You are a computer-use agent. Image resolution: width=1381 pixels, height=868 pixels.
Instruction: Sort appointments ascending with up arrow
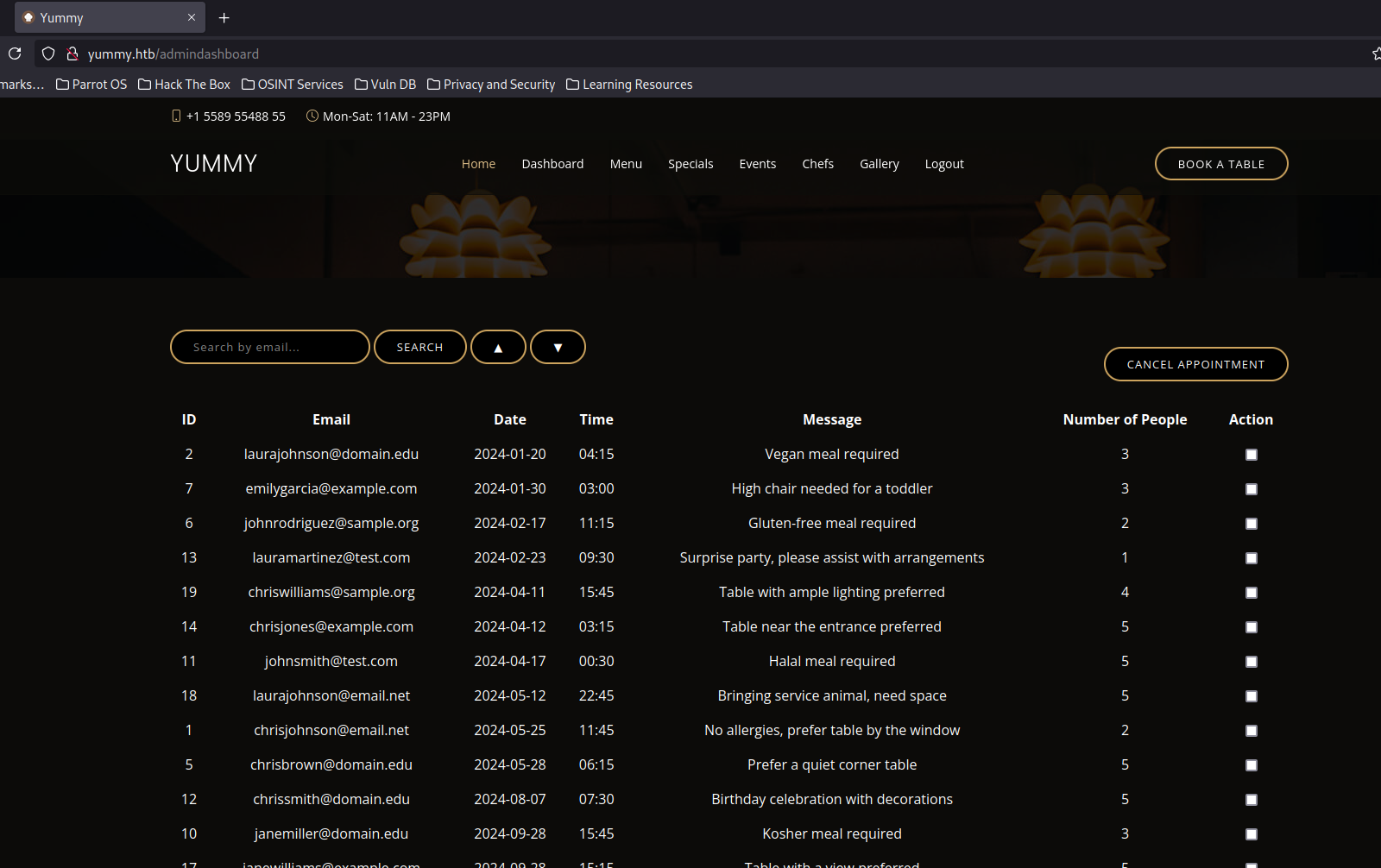(x=498, y=347)
